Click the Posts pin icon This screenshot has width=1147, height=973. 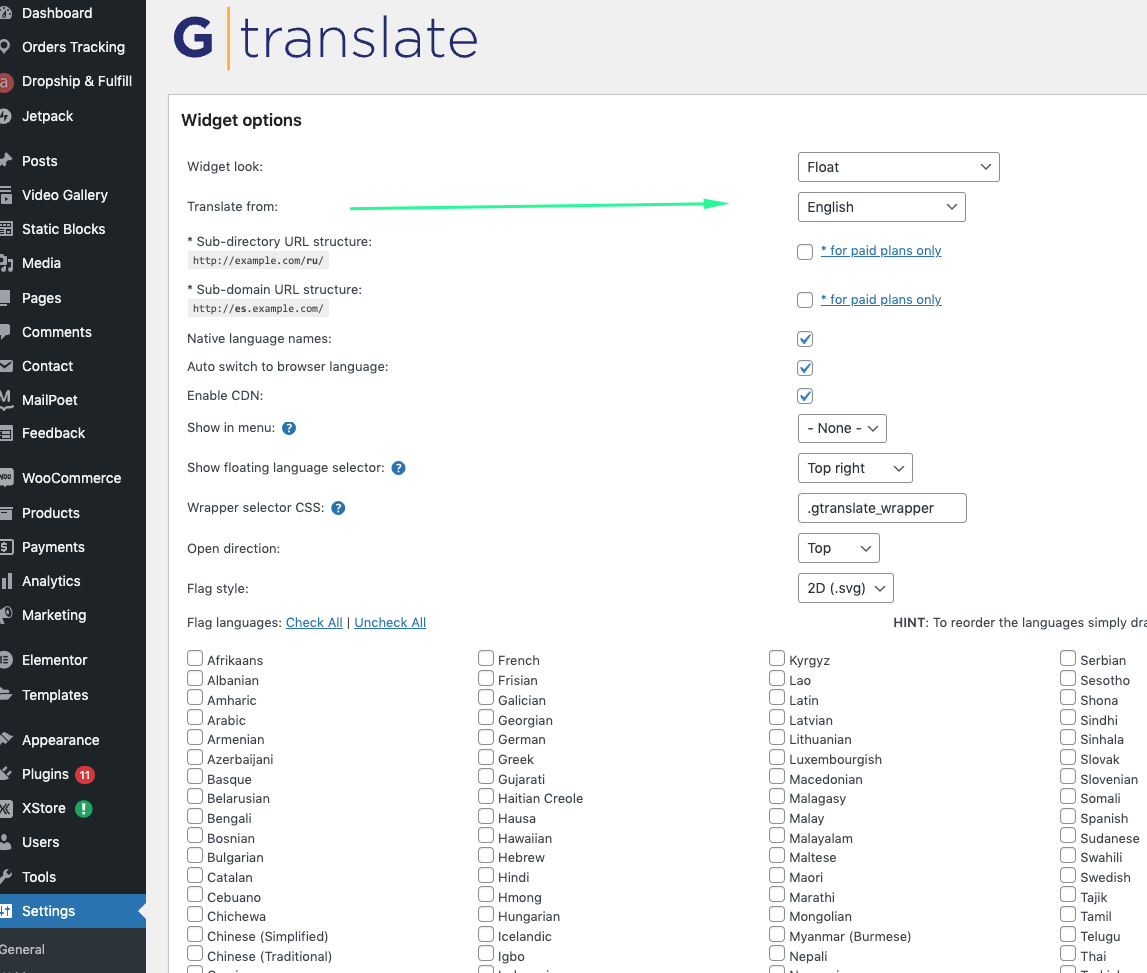(6, 161)
